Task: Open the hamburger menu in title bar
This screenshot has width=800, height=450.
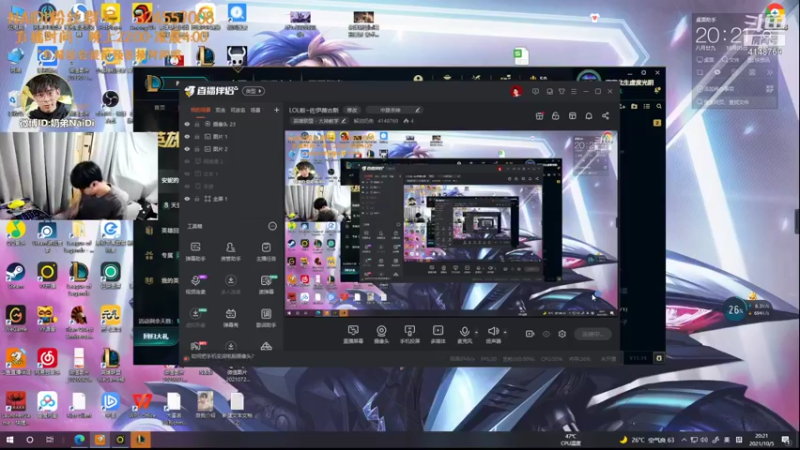Action: 574,91
